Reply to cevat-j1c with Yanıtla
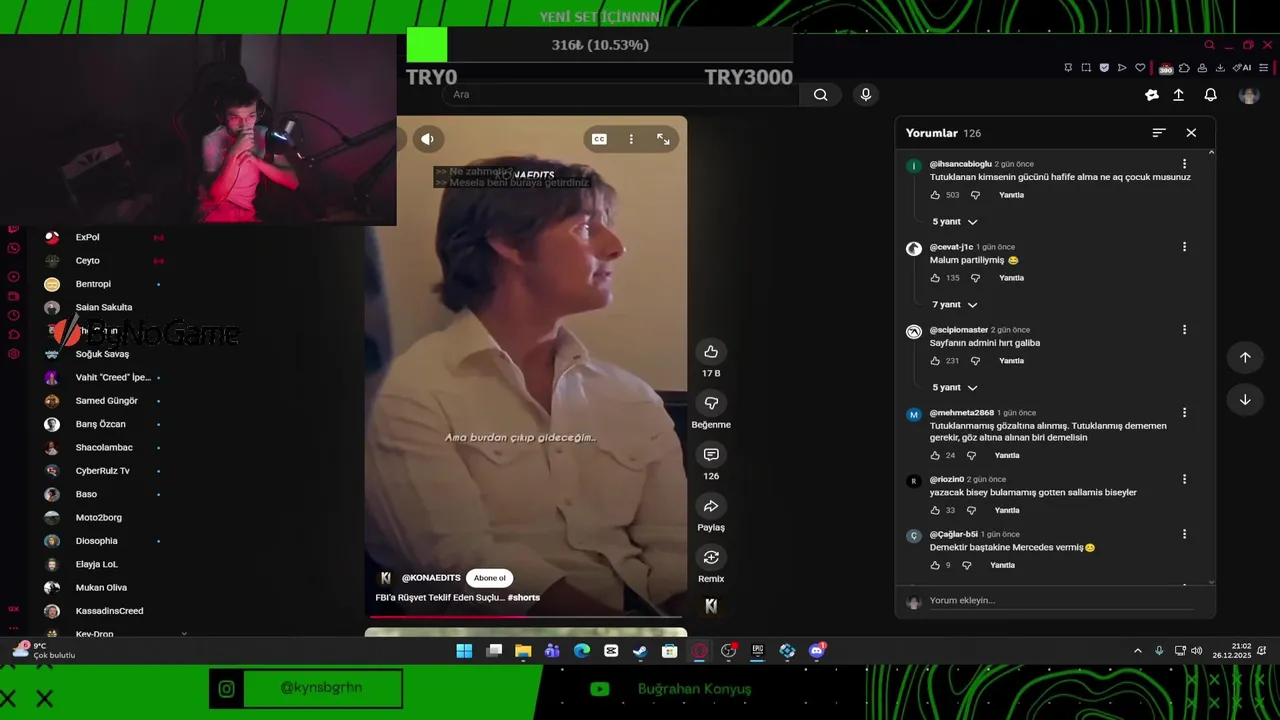This screenshot has height=720, width=1280. 1011,278
